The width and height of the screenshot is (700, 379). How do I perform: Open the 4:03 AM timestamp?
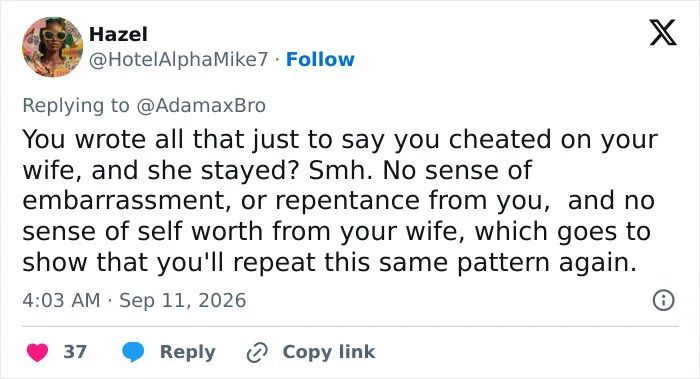click(x=61, y=300)
